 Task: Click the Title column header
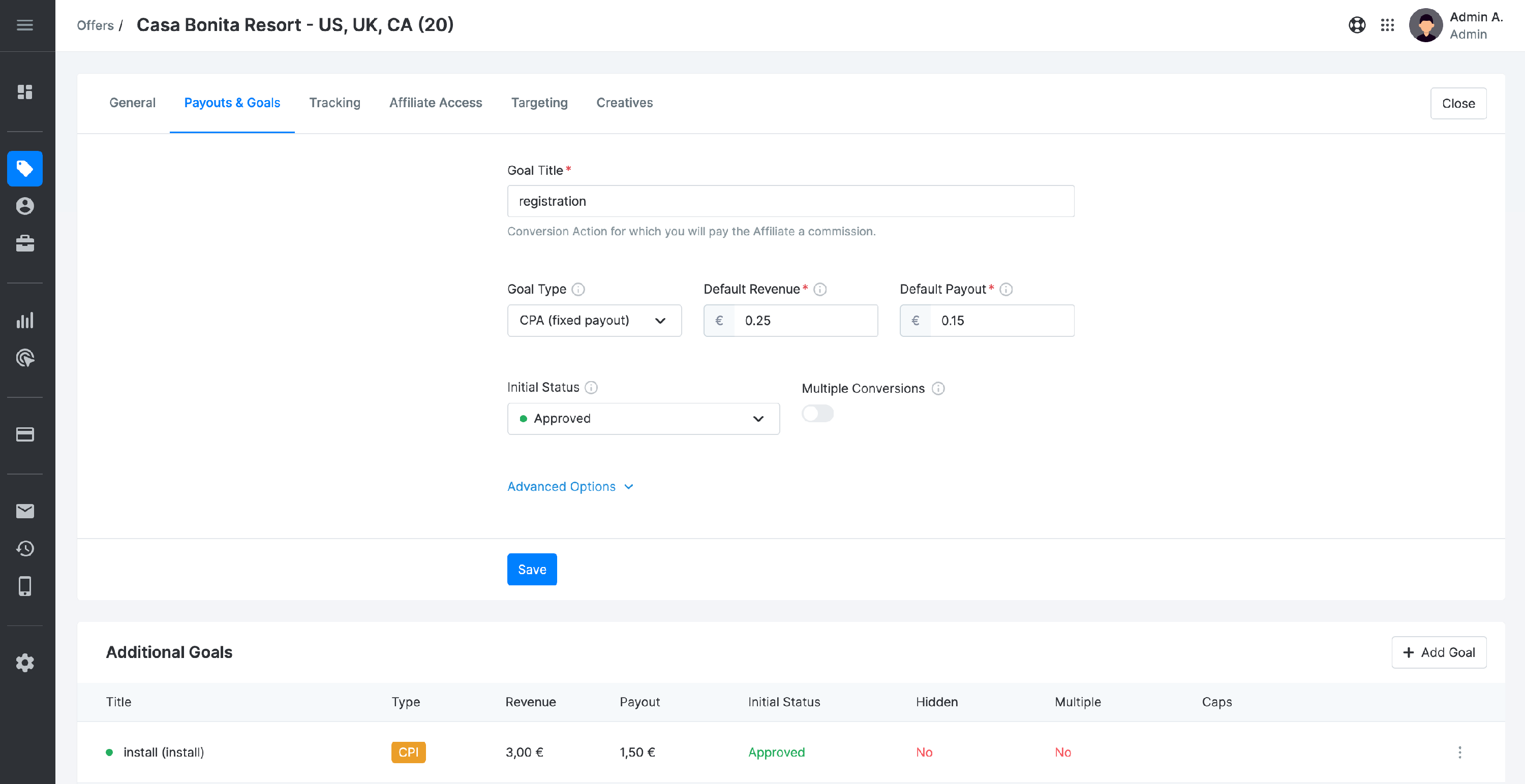pyautogui.click(x=118, y=702)
